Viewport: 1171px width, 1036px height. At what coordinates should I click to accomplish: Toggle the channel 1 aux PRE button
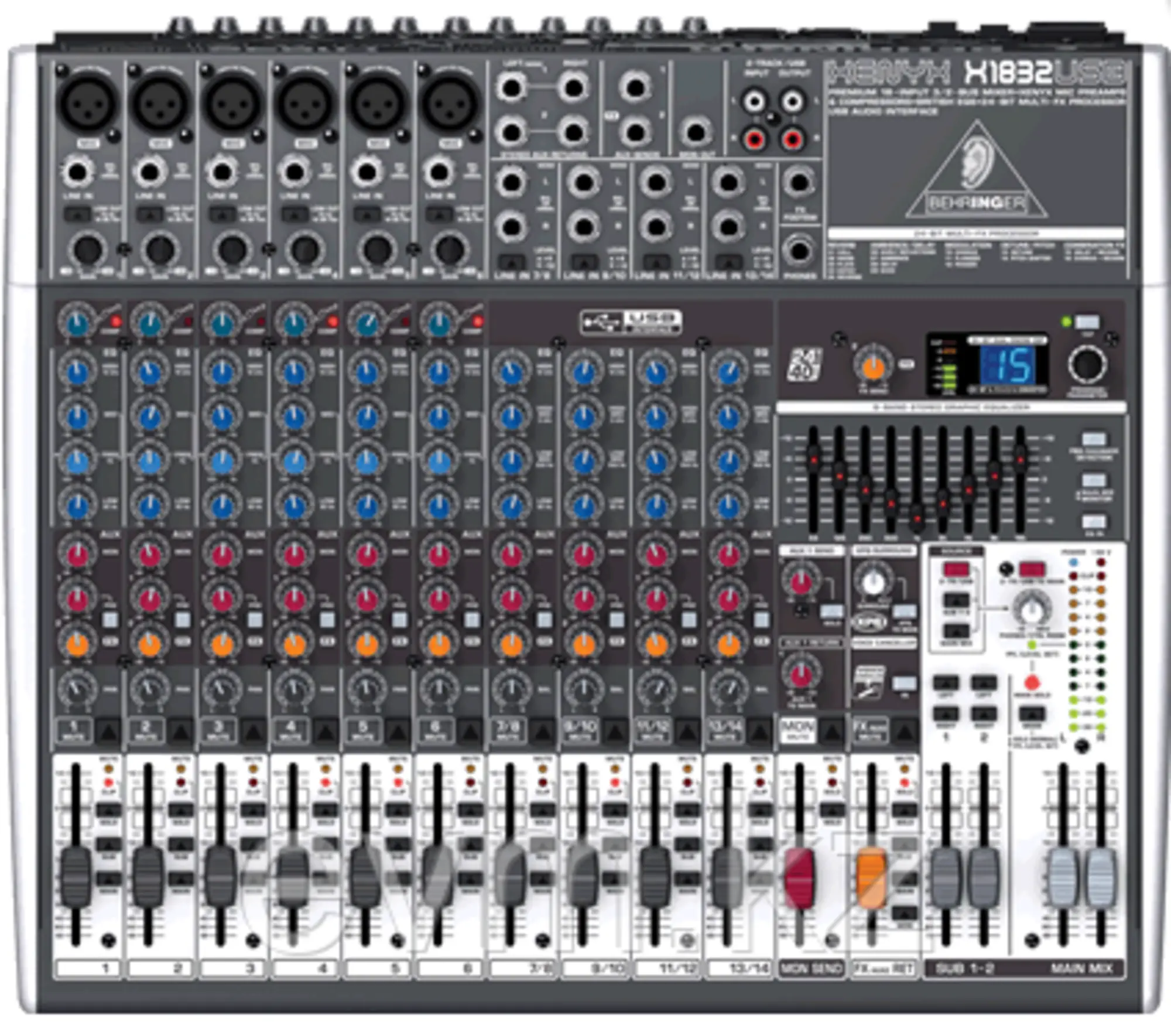coord(109,619)
